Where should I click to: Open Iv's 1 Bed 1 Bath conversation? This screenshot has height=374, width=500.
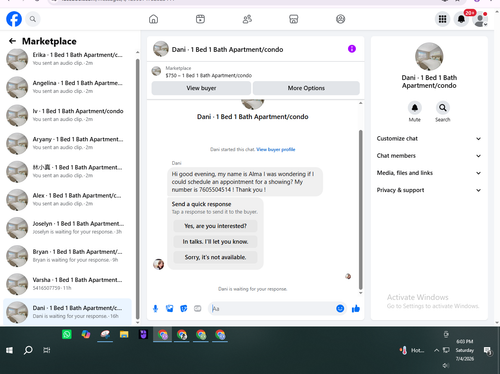click(x=67, y=115)
